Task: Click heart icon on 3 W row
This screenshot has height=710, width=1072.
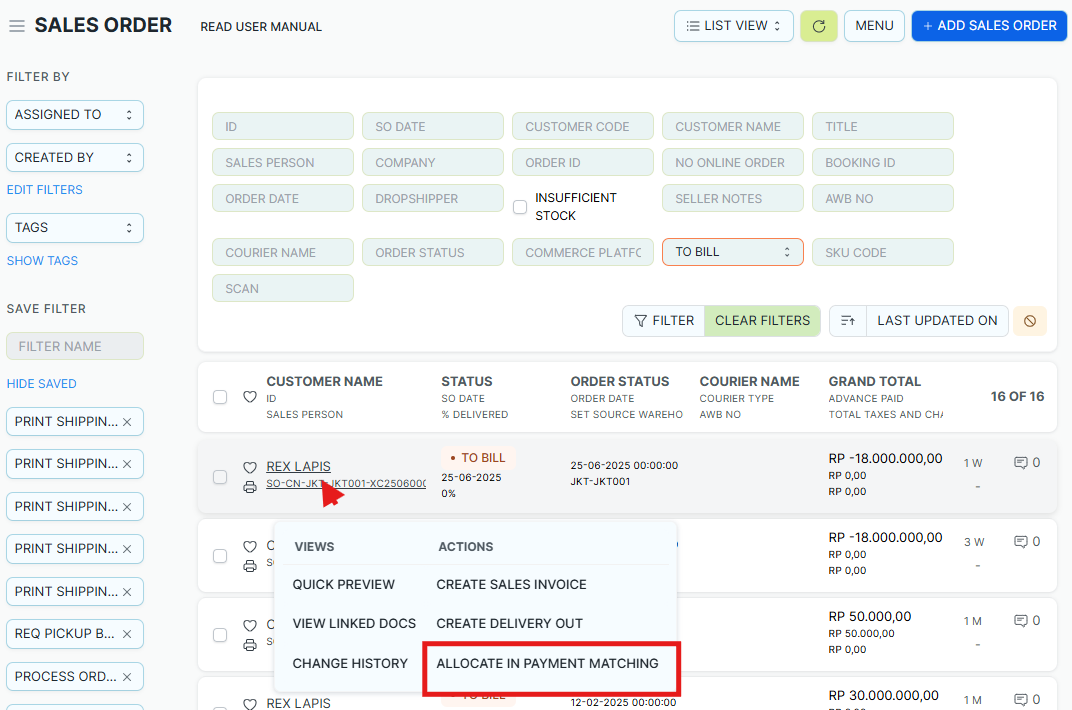Action: tap(250, 546)
